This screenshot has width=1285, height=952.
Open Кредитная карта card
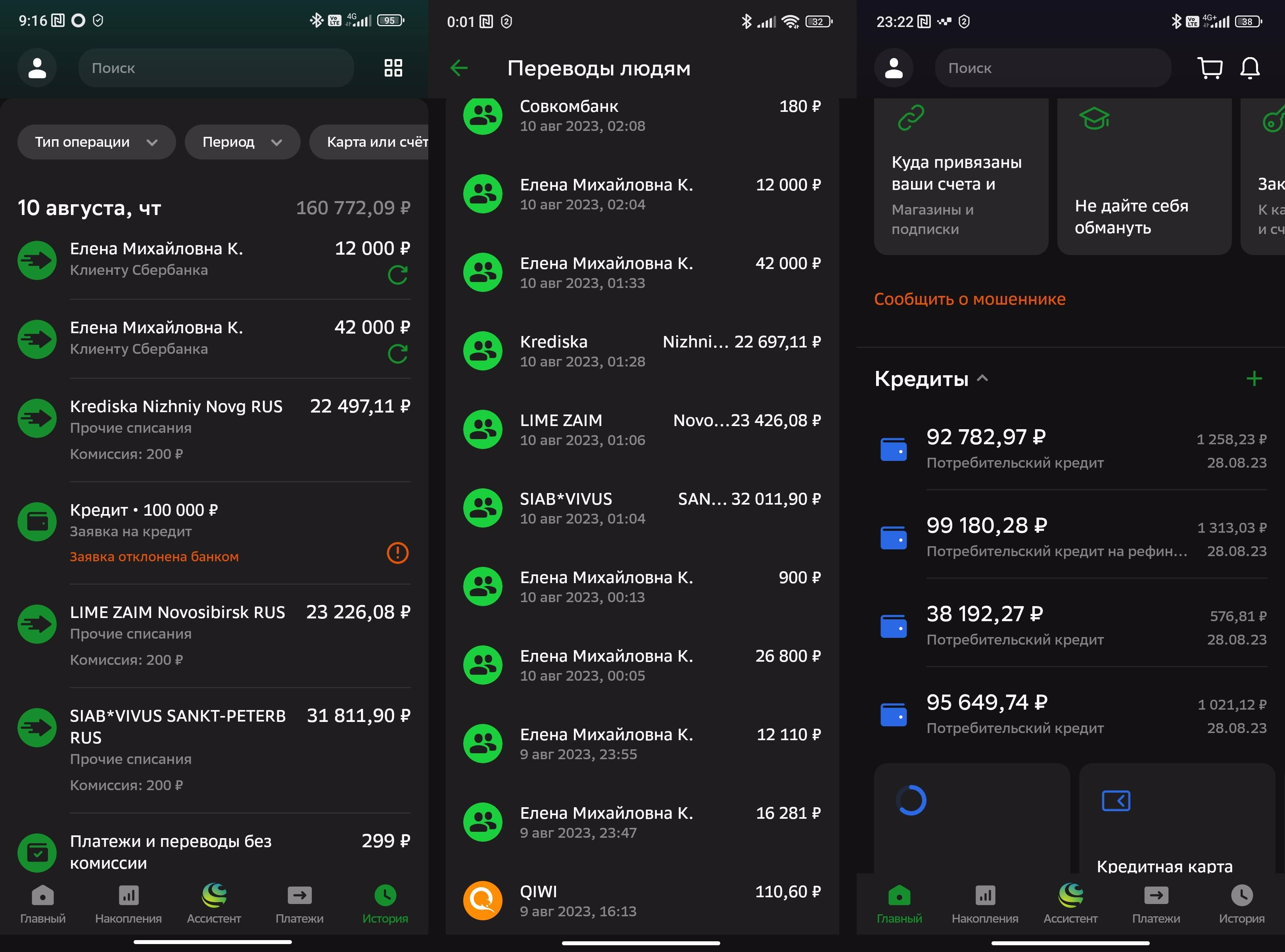(1177, 818)
